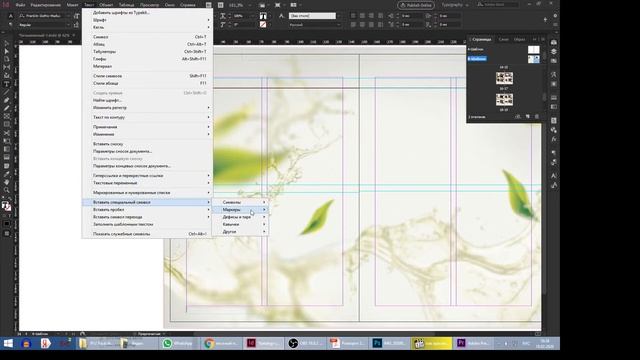Choose Вставить сноску menu entry
The image size is (640, 360).
point(147,144)
